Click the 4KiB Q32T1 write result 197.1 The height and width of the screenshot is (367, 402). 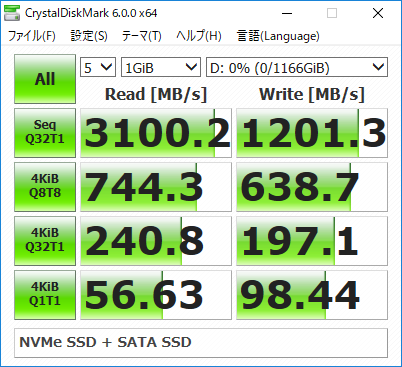tap(312, 241)
